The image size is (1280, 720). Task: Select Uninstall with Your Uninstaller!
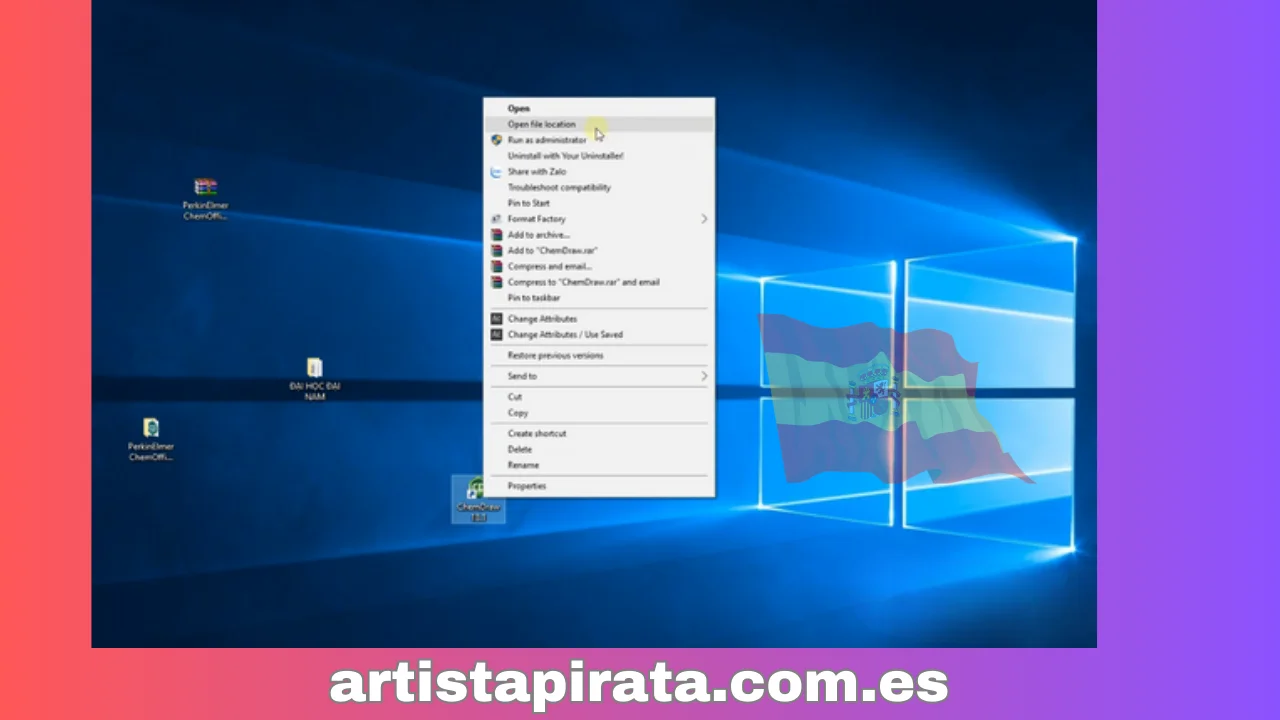[598, 156]
